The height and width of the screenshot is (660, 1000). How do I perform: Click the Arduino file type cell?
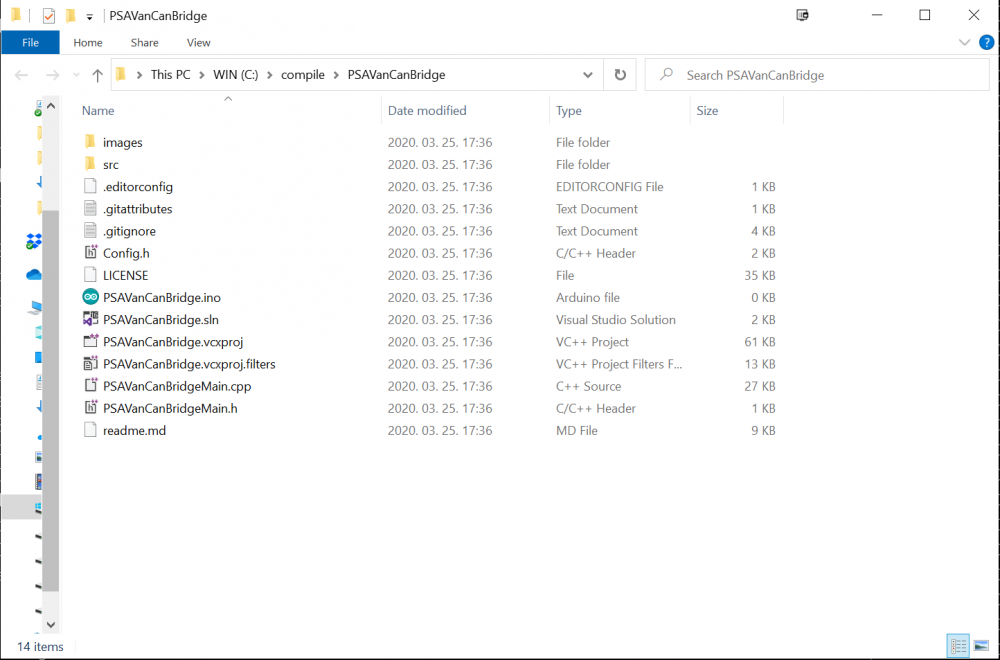(588, 298)
